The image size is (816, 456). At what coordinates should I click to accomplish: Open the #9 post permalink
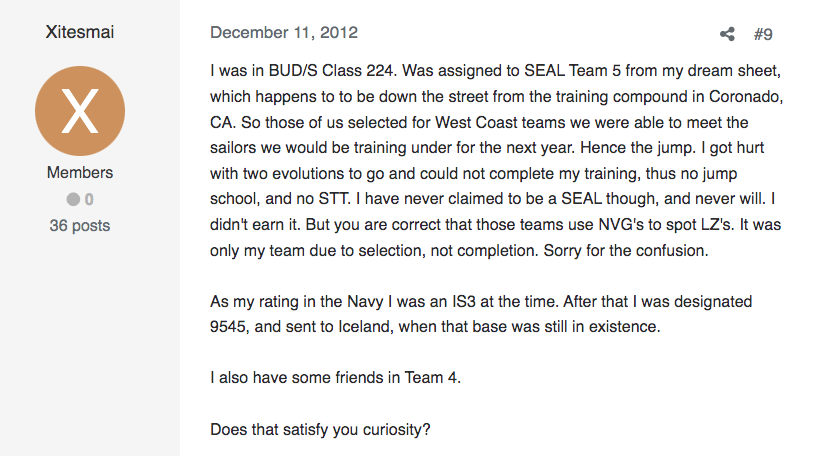tap(763, 34)
